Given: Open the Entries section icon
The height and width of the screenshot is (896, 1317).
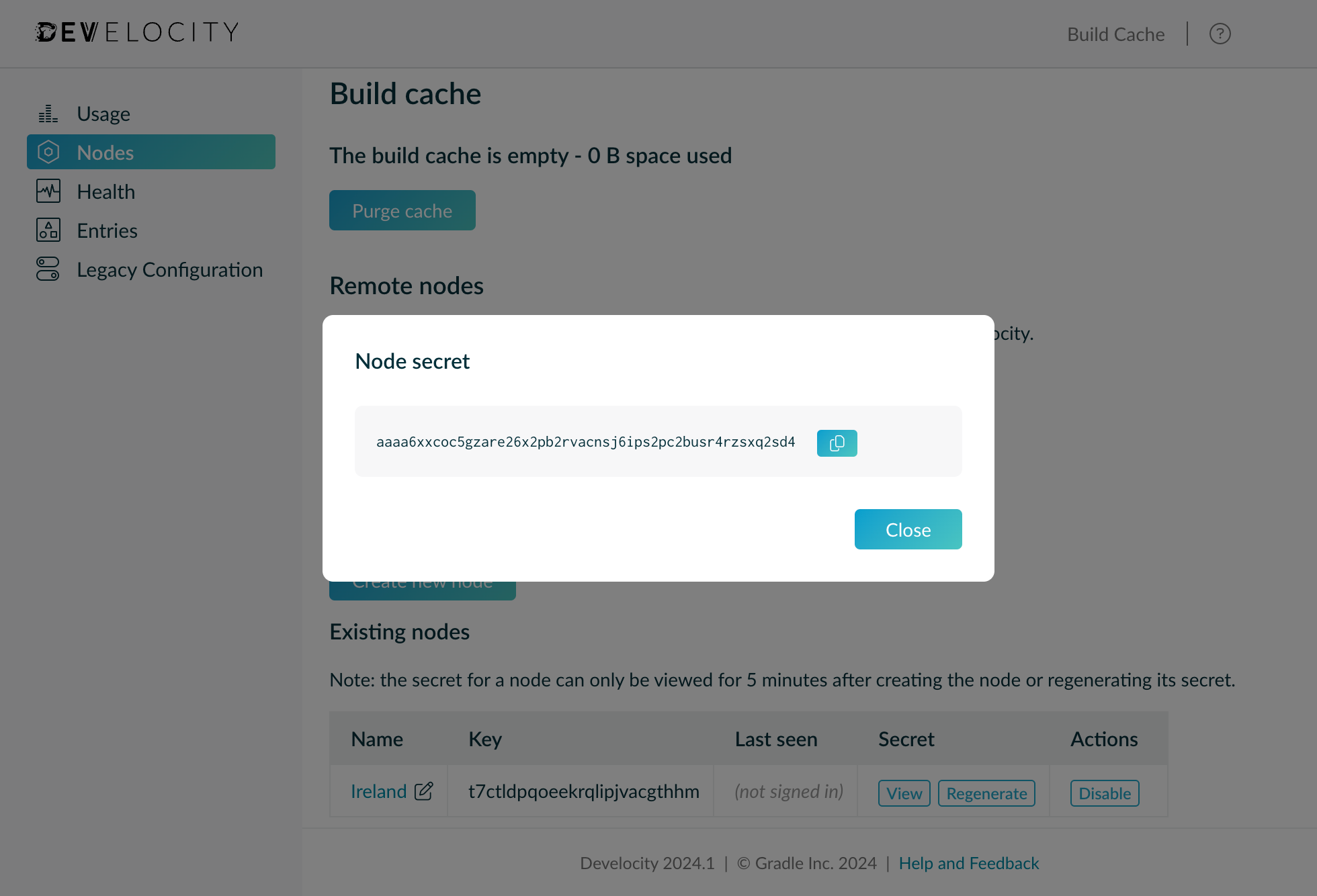Looking at the screenshot, I should coord(48,230).
